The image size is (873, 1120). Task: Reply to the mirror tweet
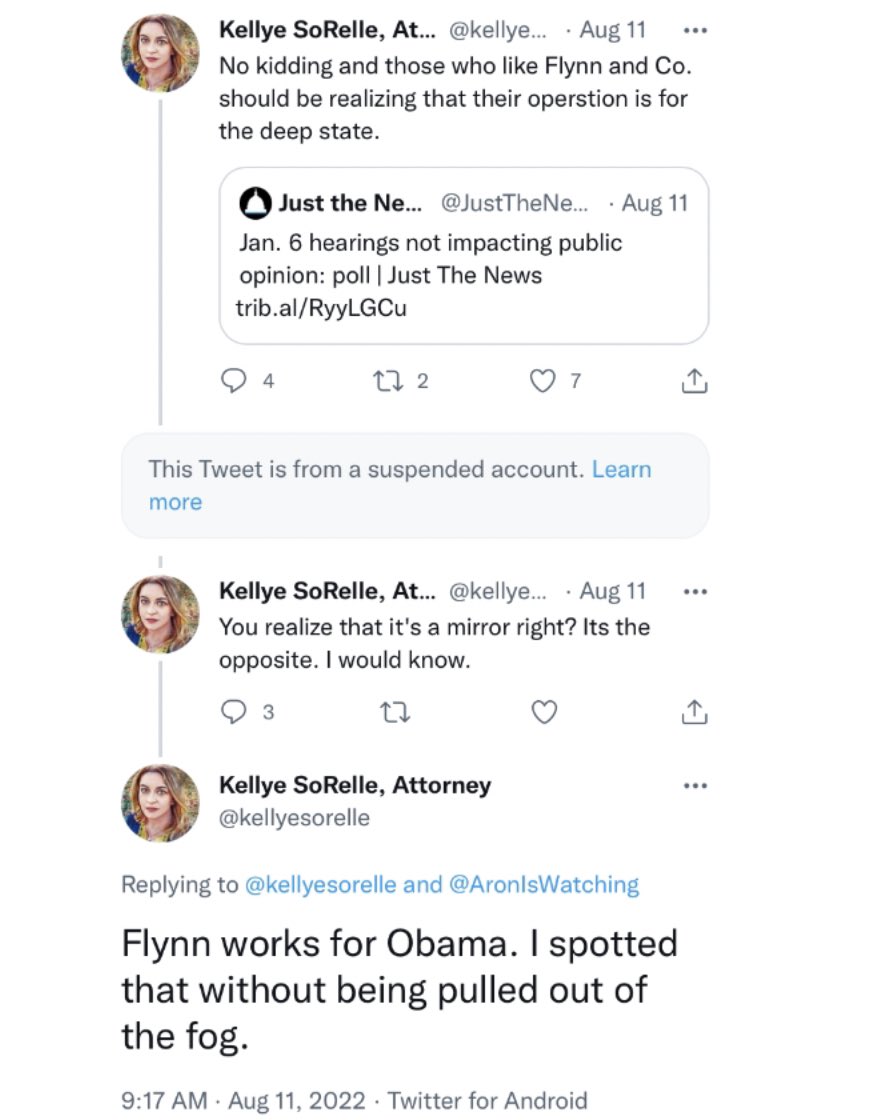click(x=233, y=711)
